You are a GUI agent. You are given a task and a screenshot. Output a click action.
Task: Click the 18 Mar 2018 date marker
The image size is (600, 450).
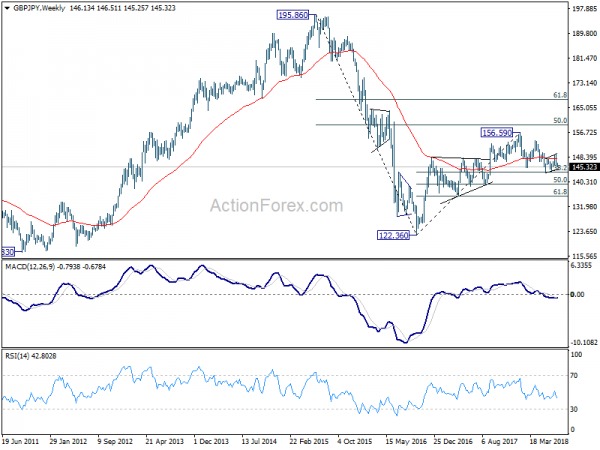[x=549, y=441]
